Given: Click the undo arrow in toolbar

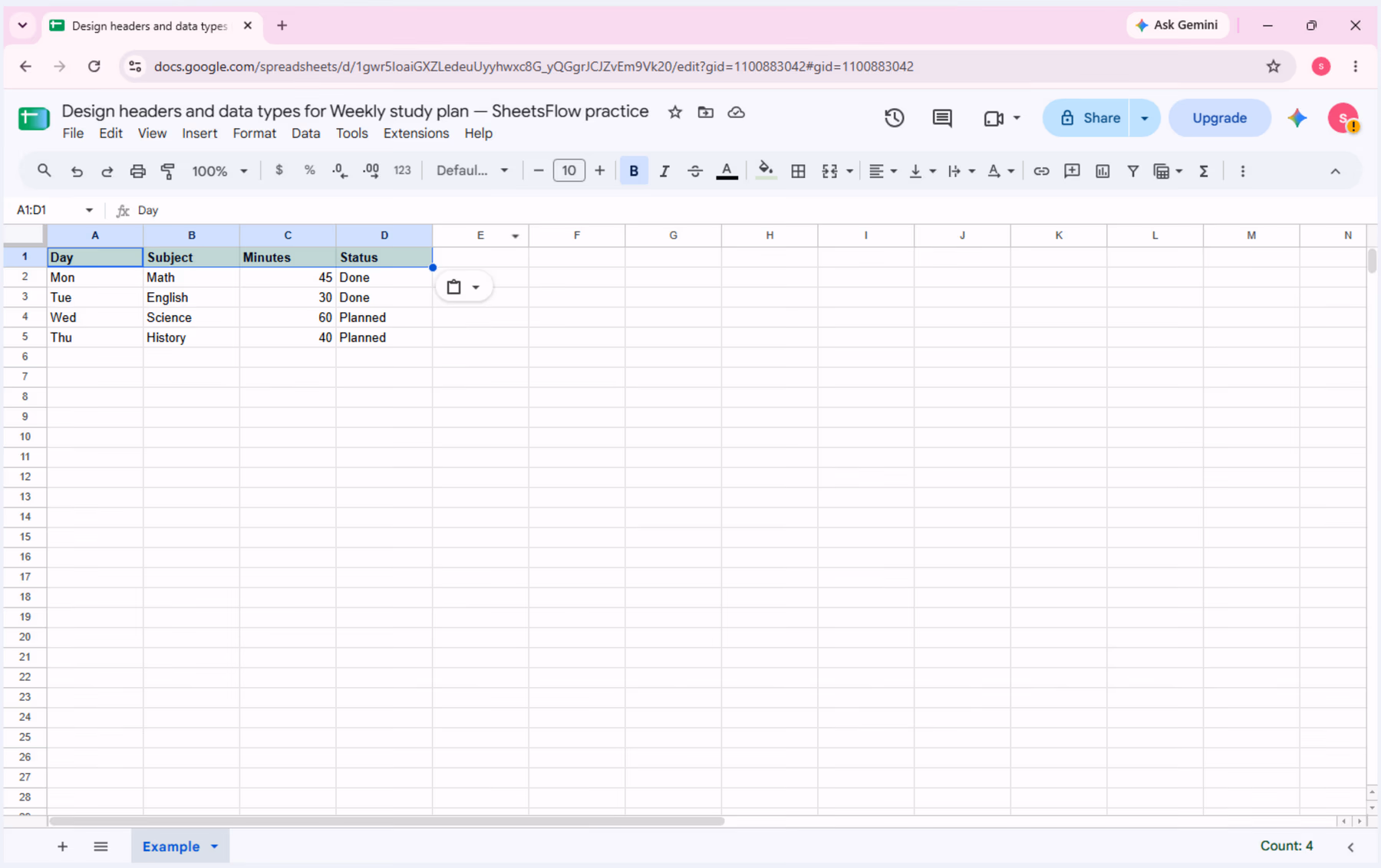Looking at the screenshot, I should click(x=77, y=171).
